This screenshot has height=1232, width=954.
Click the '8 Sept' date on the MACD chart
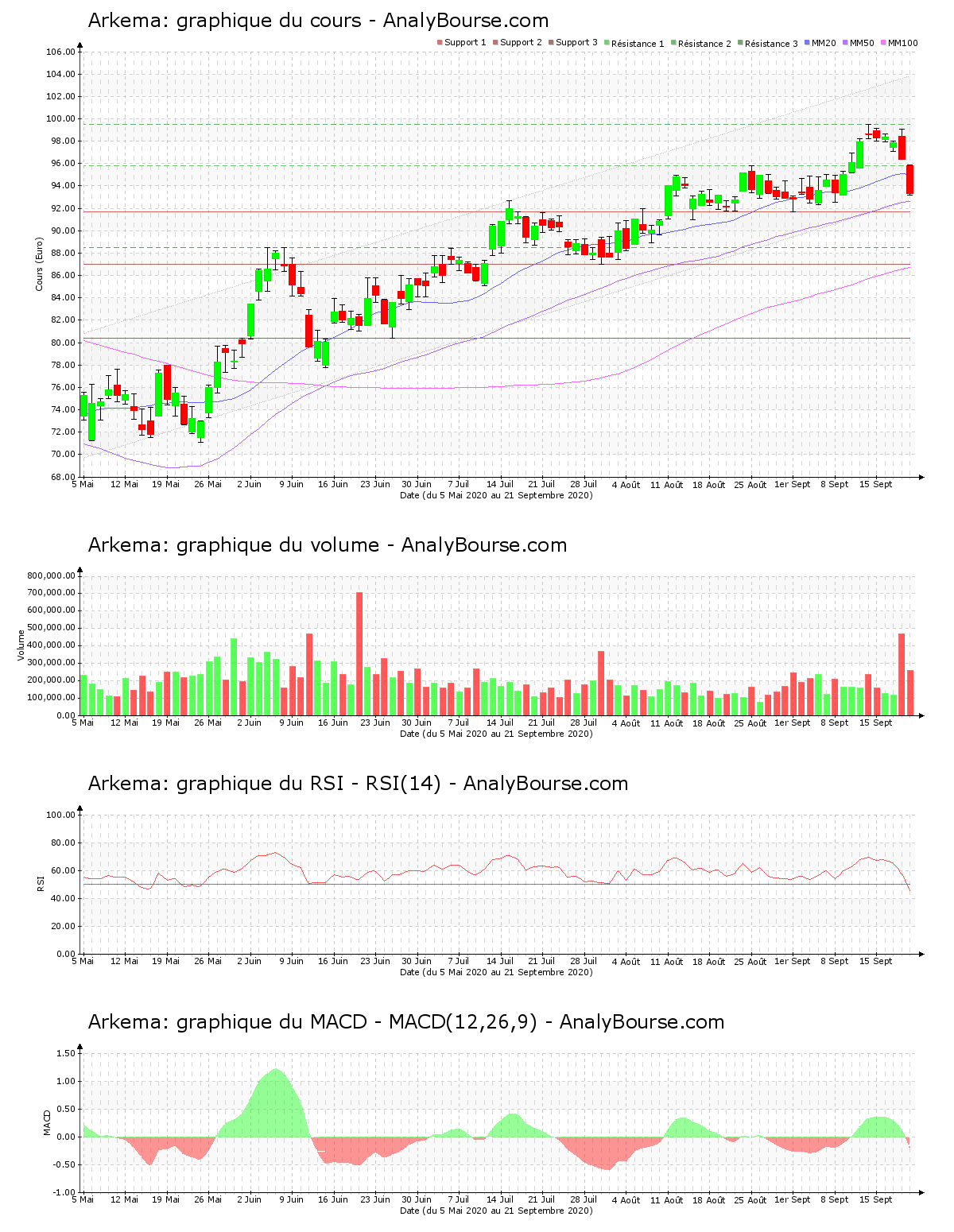[x=835, y=1200]
